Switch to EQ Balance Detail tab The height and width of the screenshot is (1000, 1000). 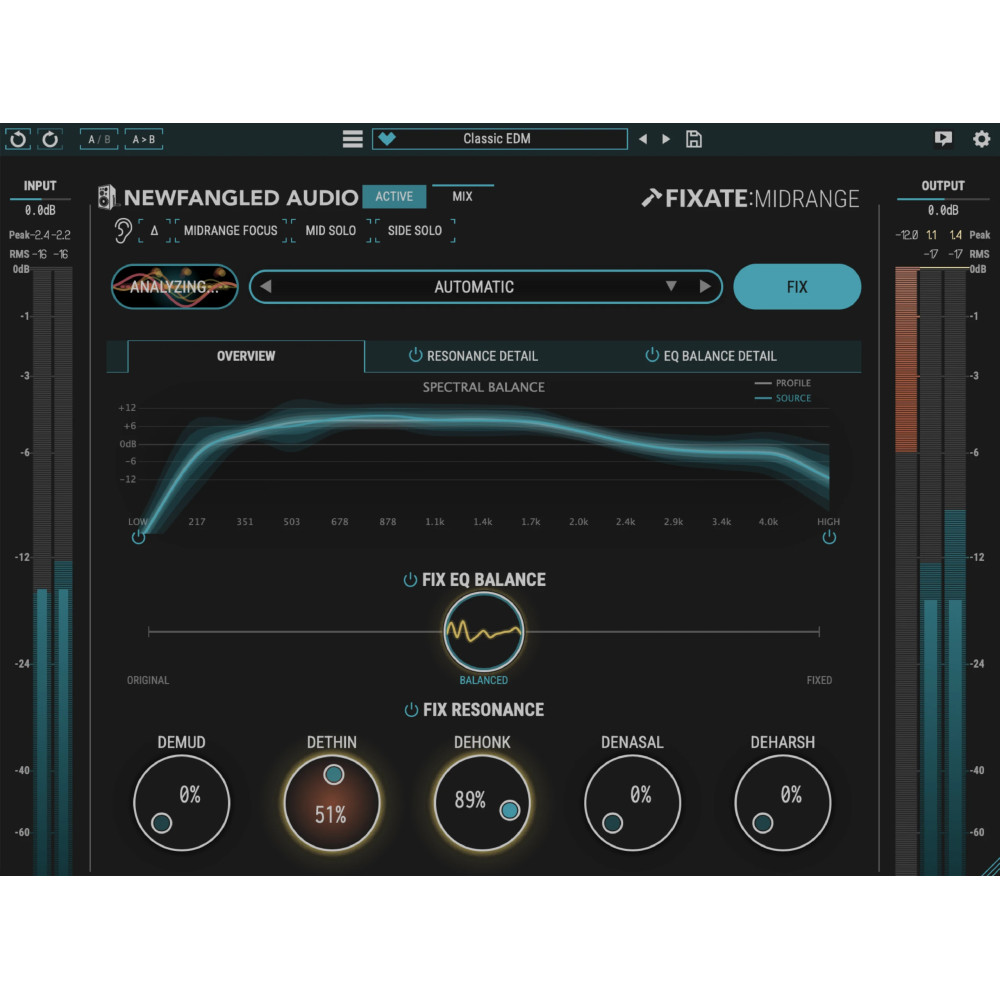click(x=710, y=356)
